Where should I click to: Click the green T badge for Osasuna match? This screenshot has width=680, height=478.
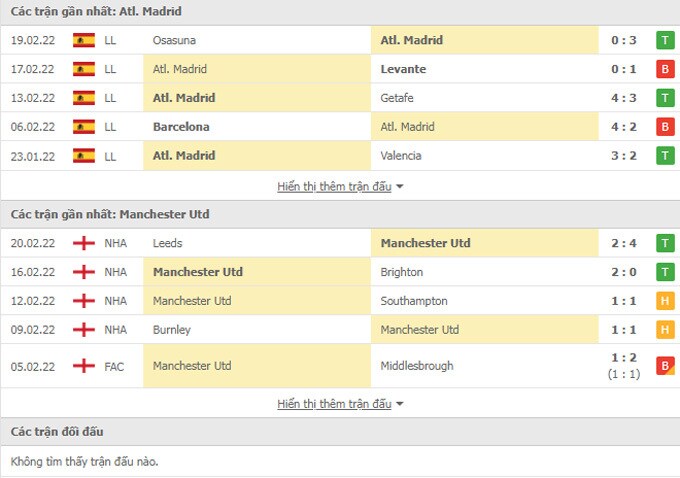pyautogui.click(x=665, y=41)
